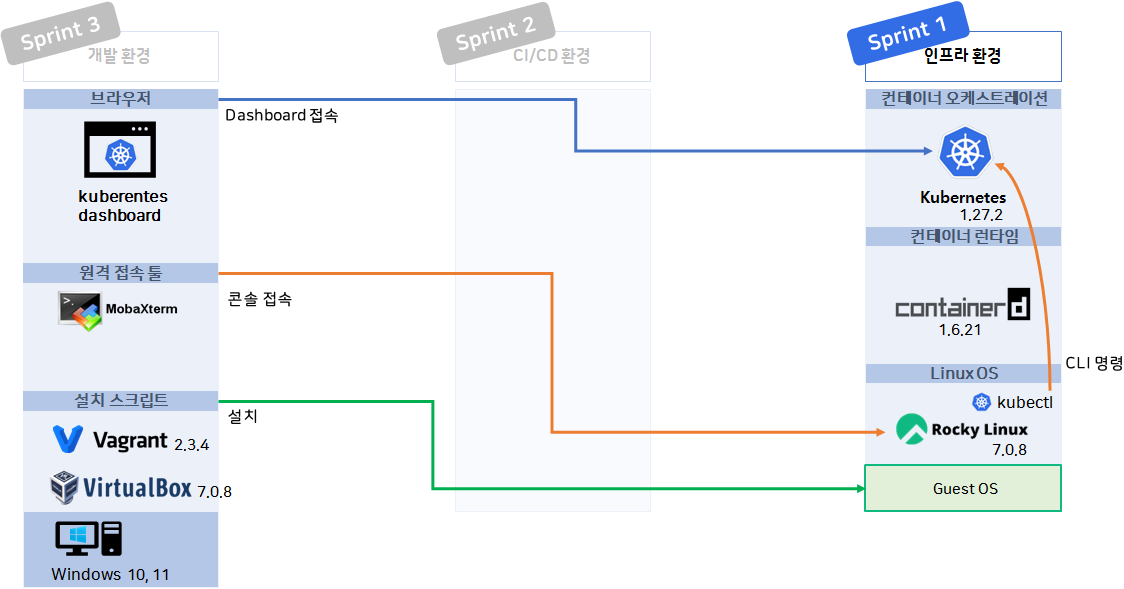Image resolution: width=1124 pixels, height=589 pixels.
Task: Click the MobaXterm terminal icon
Action: [80, 311]
